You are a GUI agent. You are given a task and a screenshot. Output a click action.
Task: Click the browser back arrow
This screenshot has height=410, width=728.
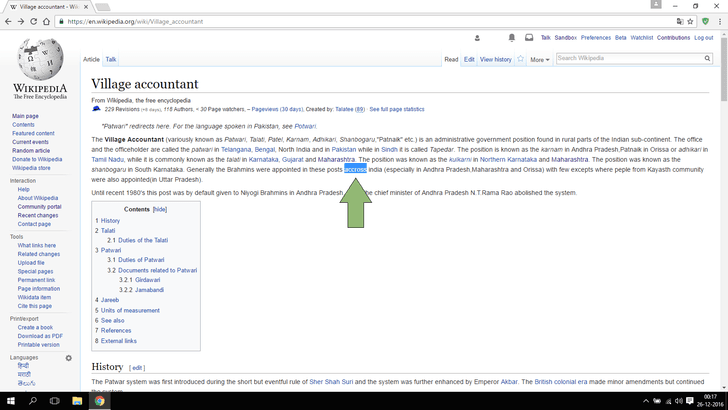(8, 21)
